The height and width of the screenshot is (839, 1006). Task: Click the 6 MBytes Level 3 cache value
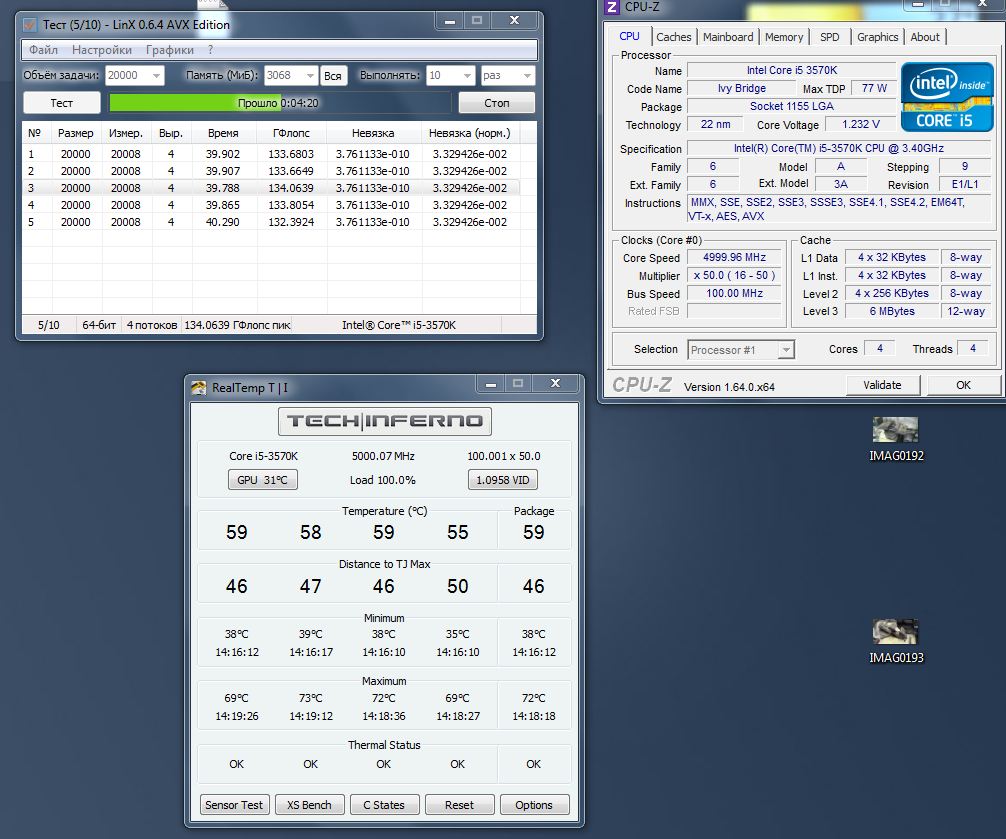click(892, 311)
